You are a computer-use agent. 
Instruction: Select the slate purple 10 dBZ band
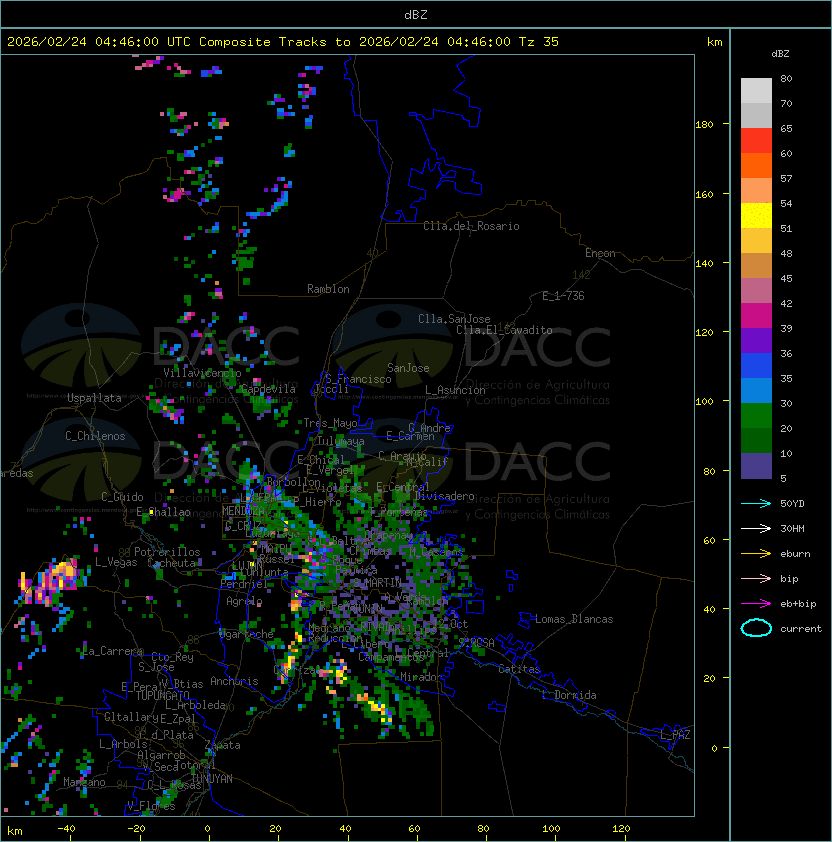click(x=756, y=465)
